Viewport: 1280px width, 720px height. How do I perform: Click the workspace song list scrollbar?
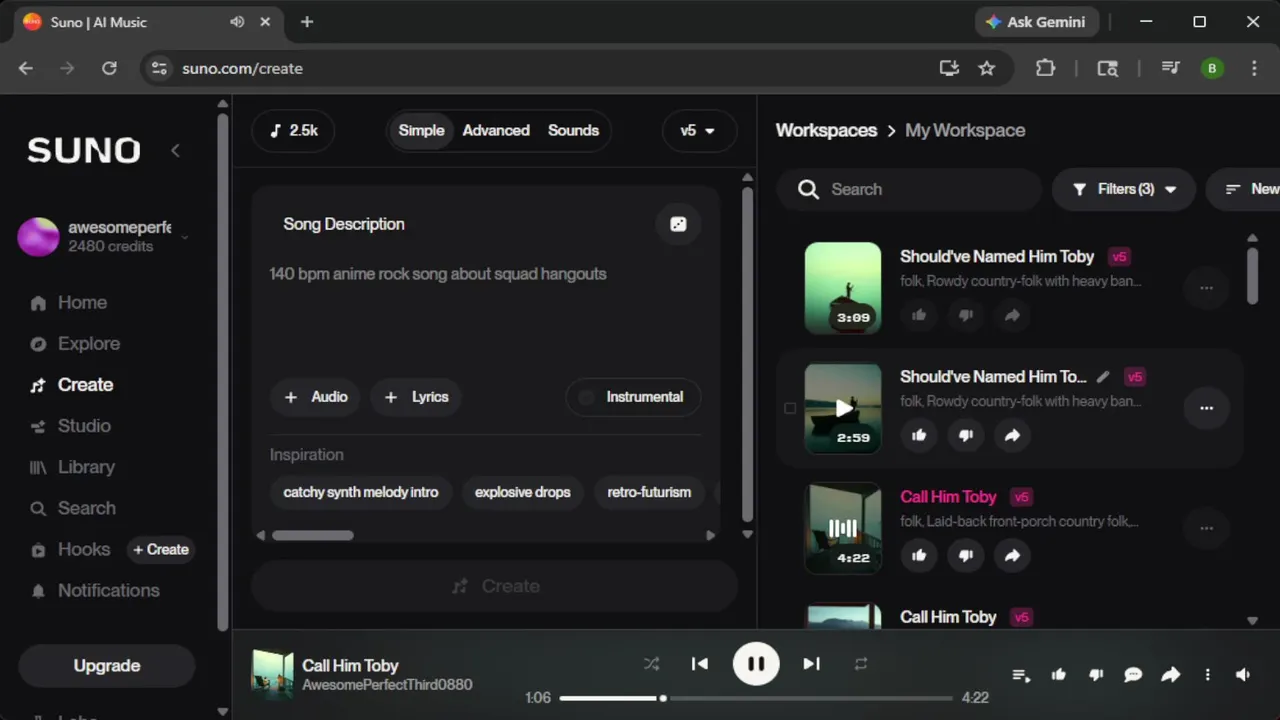click(1252, 275)
